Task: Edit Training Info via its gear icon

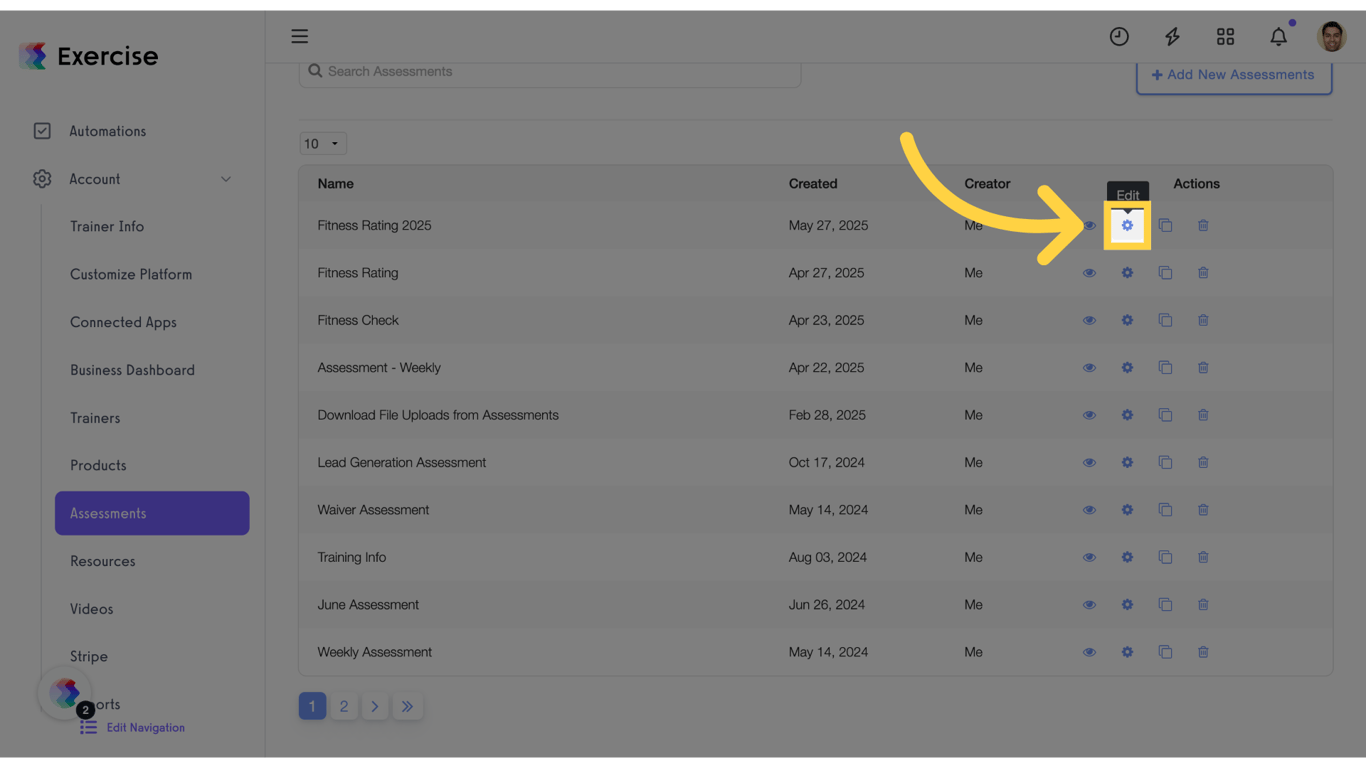Action: coord(1127,558)
